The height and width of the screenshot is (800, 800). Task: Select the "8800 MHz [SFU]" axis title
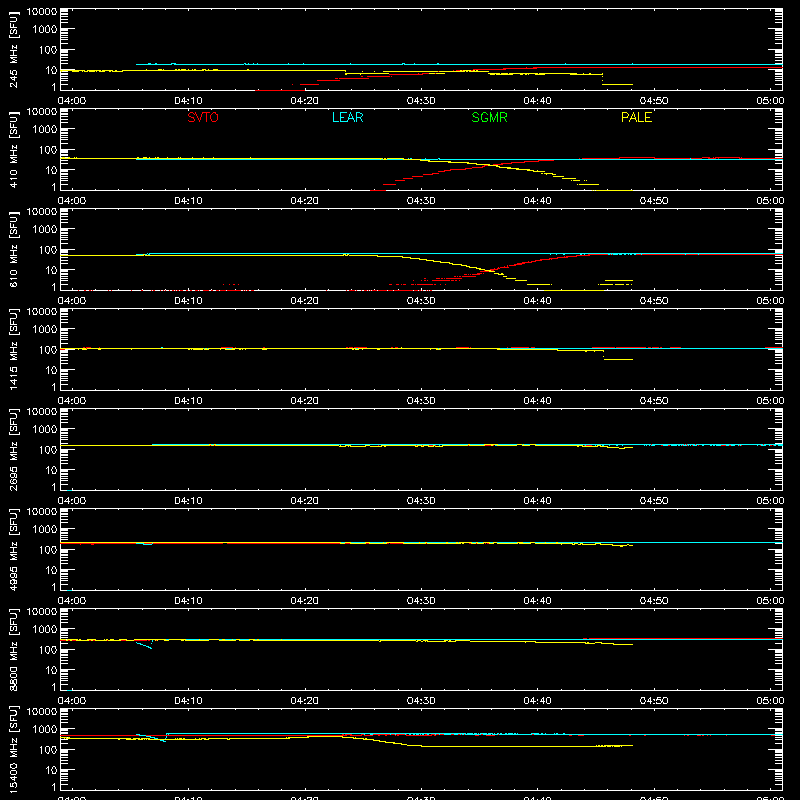pyautogui.click(x=13, y=649)
